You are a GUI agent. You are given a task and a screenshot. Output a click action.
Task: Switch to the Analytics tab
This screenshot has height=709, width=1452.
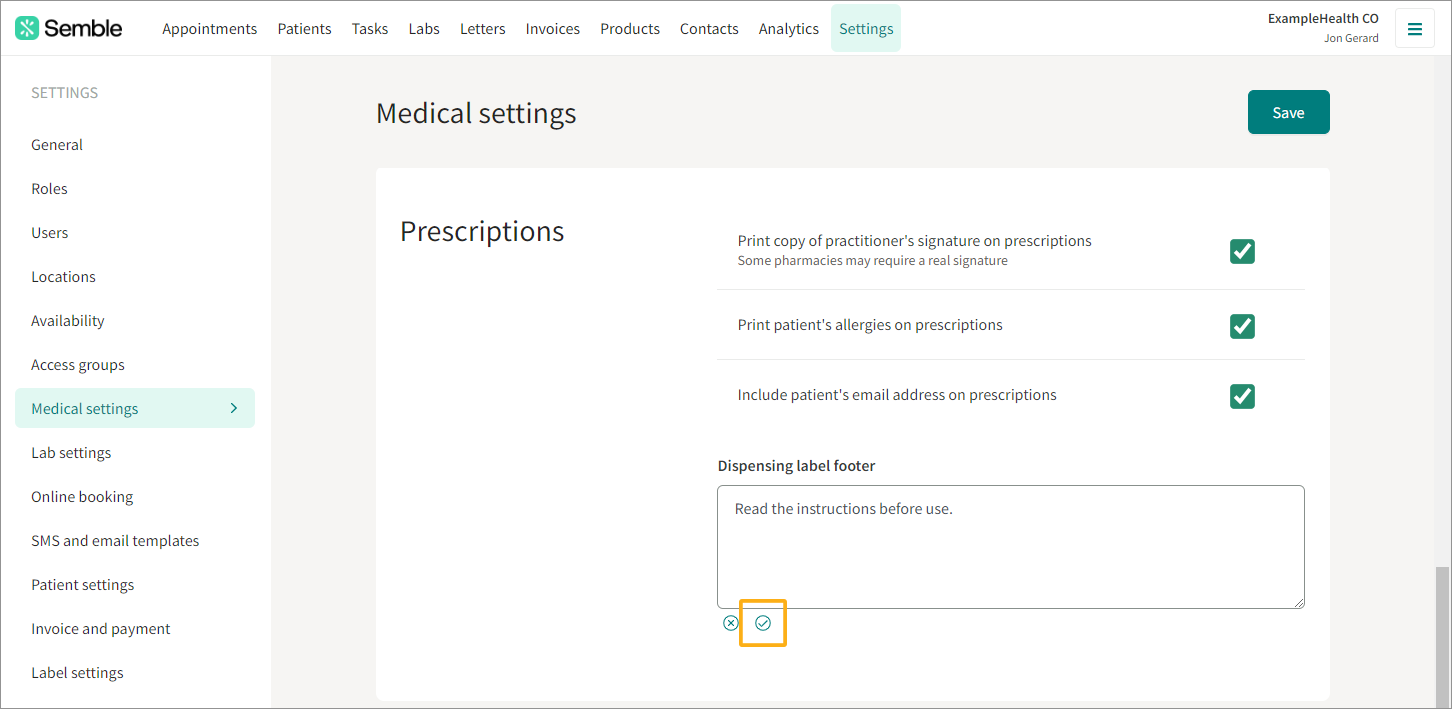(789, 28)
